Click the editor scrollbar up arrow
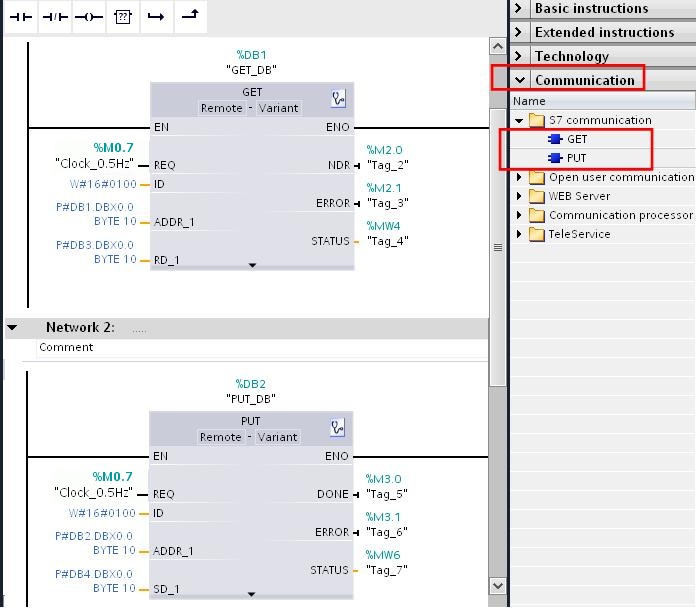This screenshot has height=608, width=696. coord(498,46)
